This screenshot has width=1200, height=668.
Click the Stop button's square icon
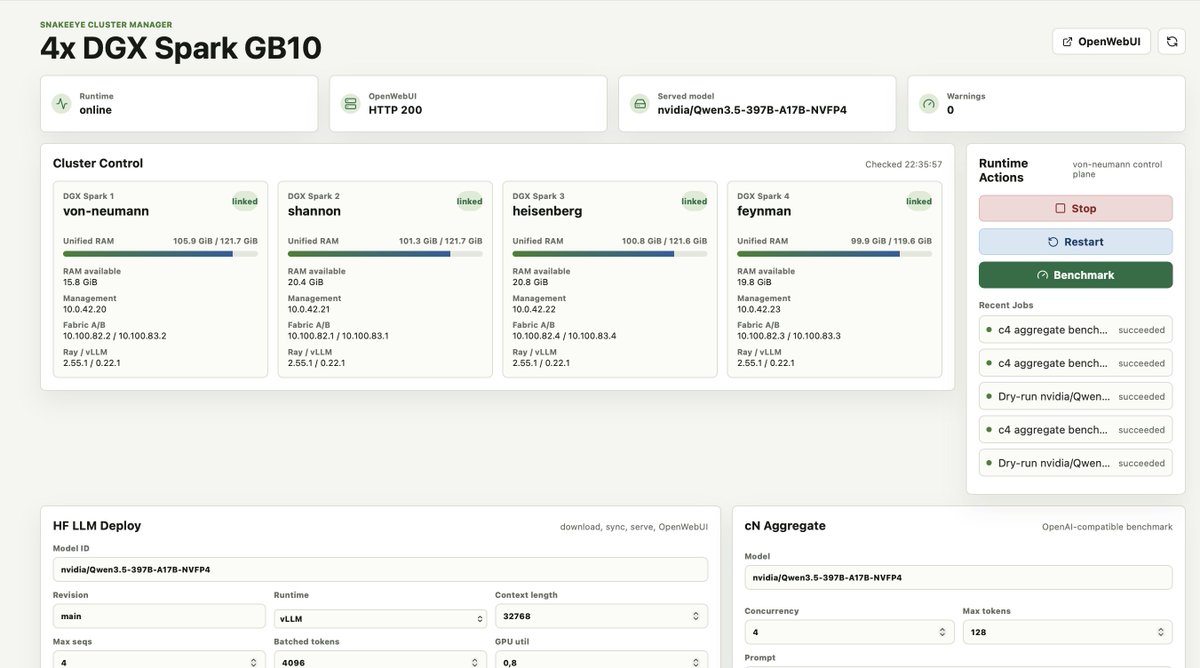tap(1060, 208)
